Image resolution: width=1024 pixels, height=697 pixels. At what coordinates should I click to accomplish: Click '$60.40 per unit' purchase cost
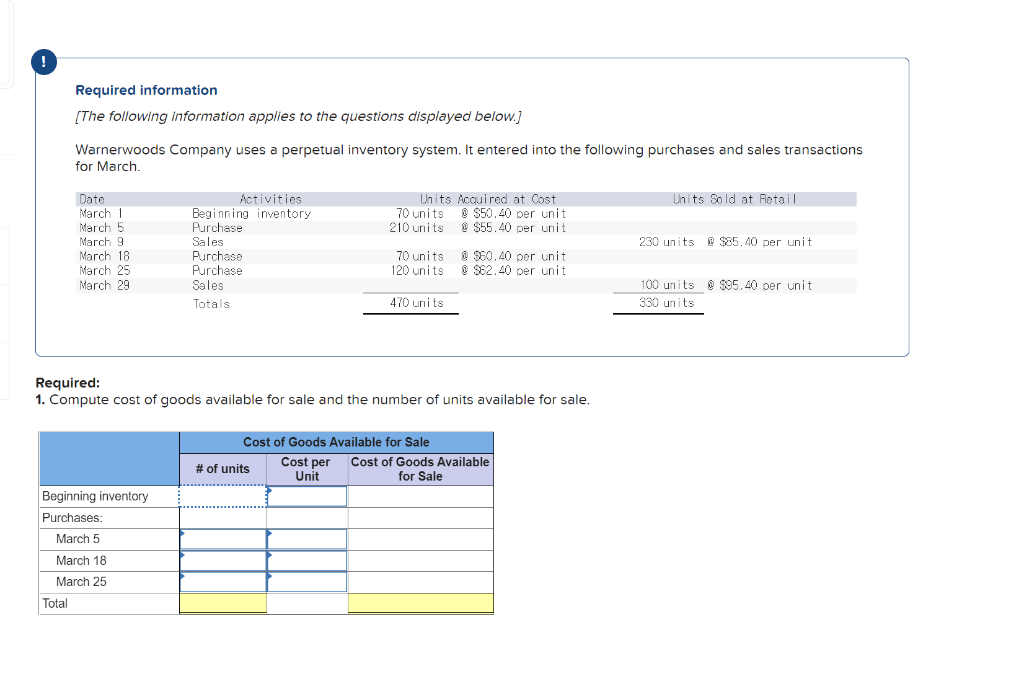coord(520,257)
